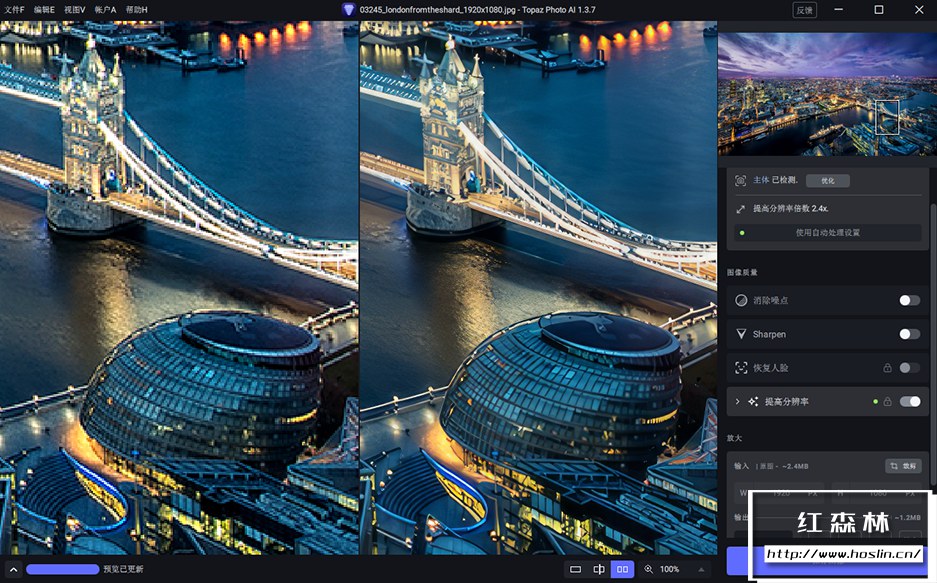
Task: Disable the 提高分辨率 toggle
Action: [910, 401]
